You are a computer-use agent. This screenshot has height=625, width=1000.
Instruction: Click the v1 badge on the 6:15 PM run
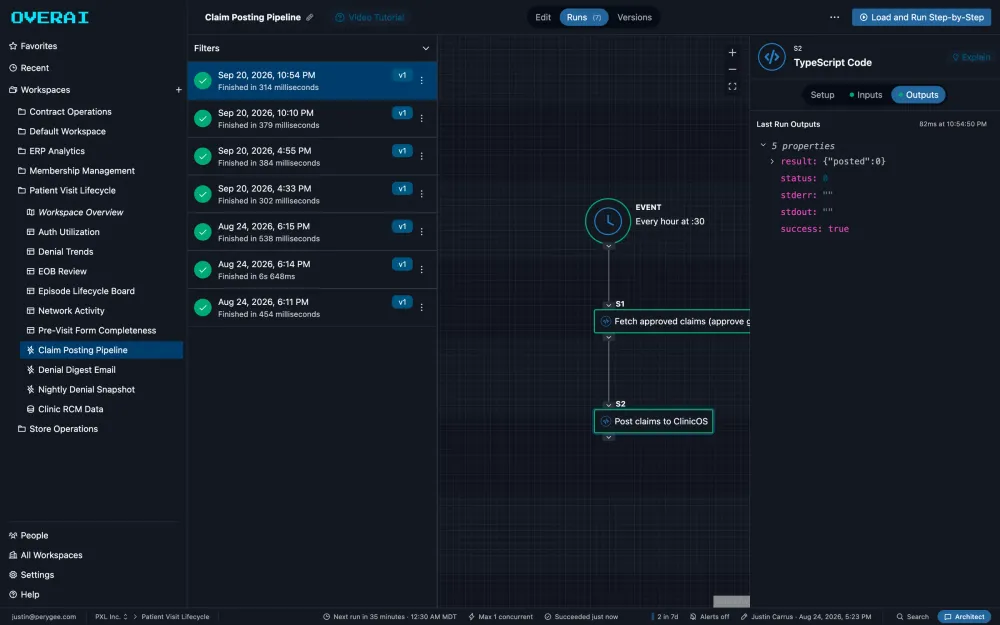pyautogui.click(x=402, y=226)
